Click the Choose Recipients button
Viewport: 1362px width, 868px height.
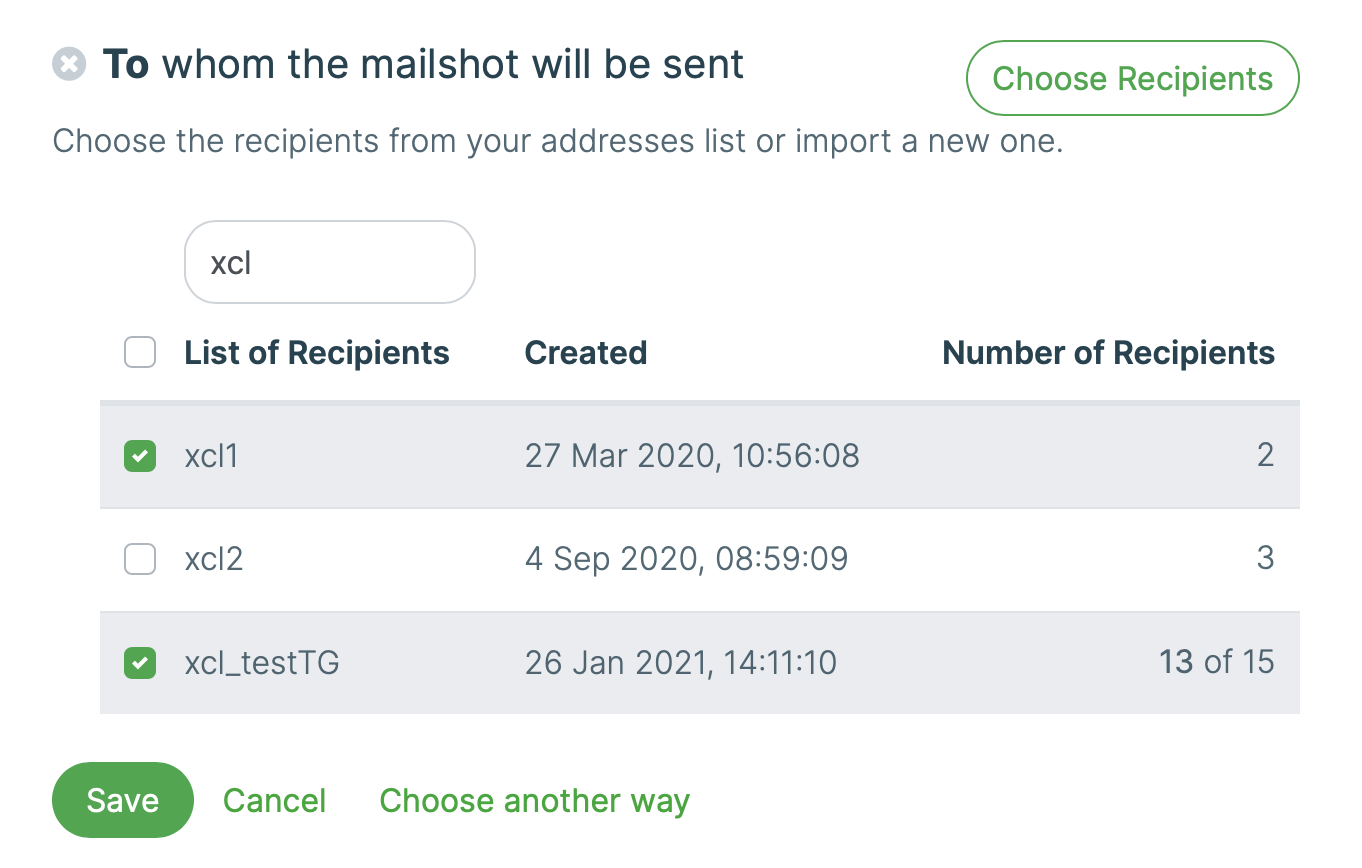(x=1132, y=78)
